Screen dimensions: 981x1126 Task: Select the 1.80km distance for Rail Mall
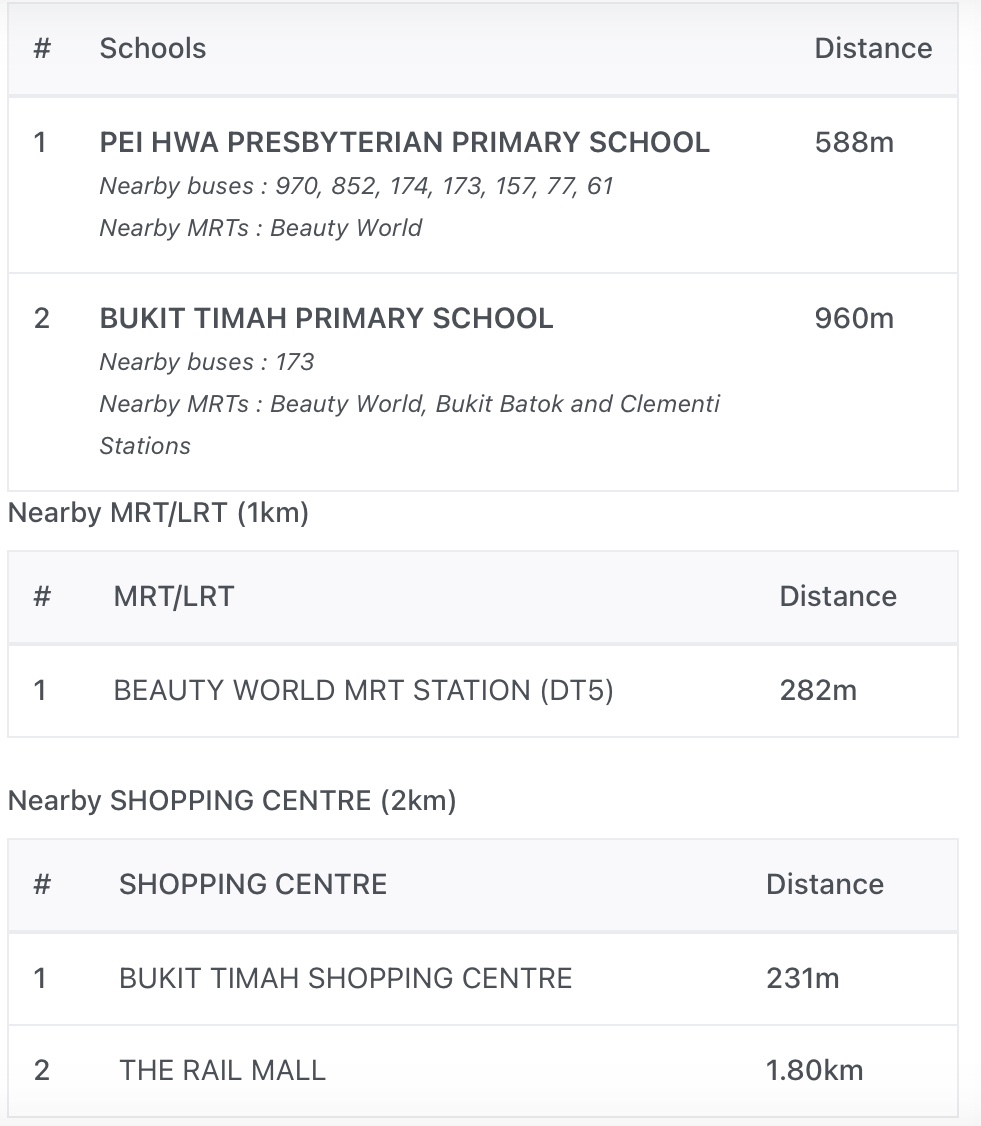pos(814,1070)
